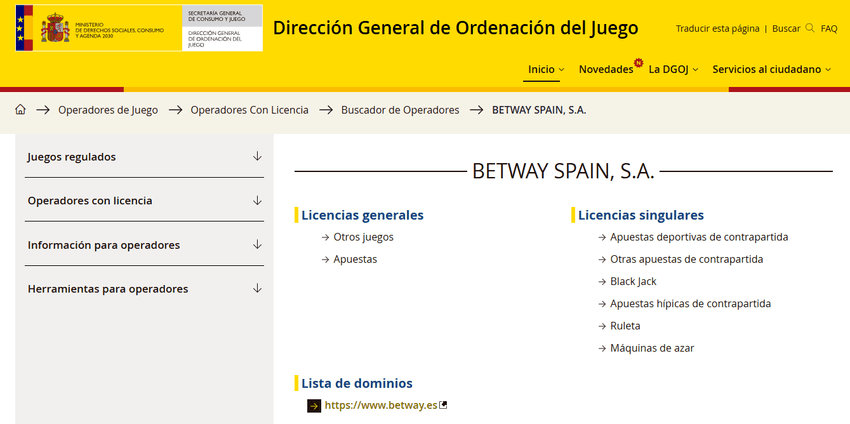Screen dimensions: 850x424
Task: Open the Novedades menu item
Action: coord(606,69)
